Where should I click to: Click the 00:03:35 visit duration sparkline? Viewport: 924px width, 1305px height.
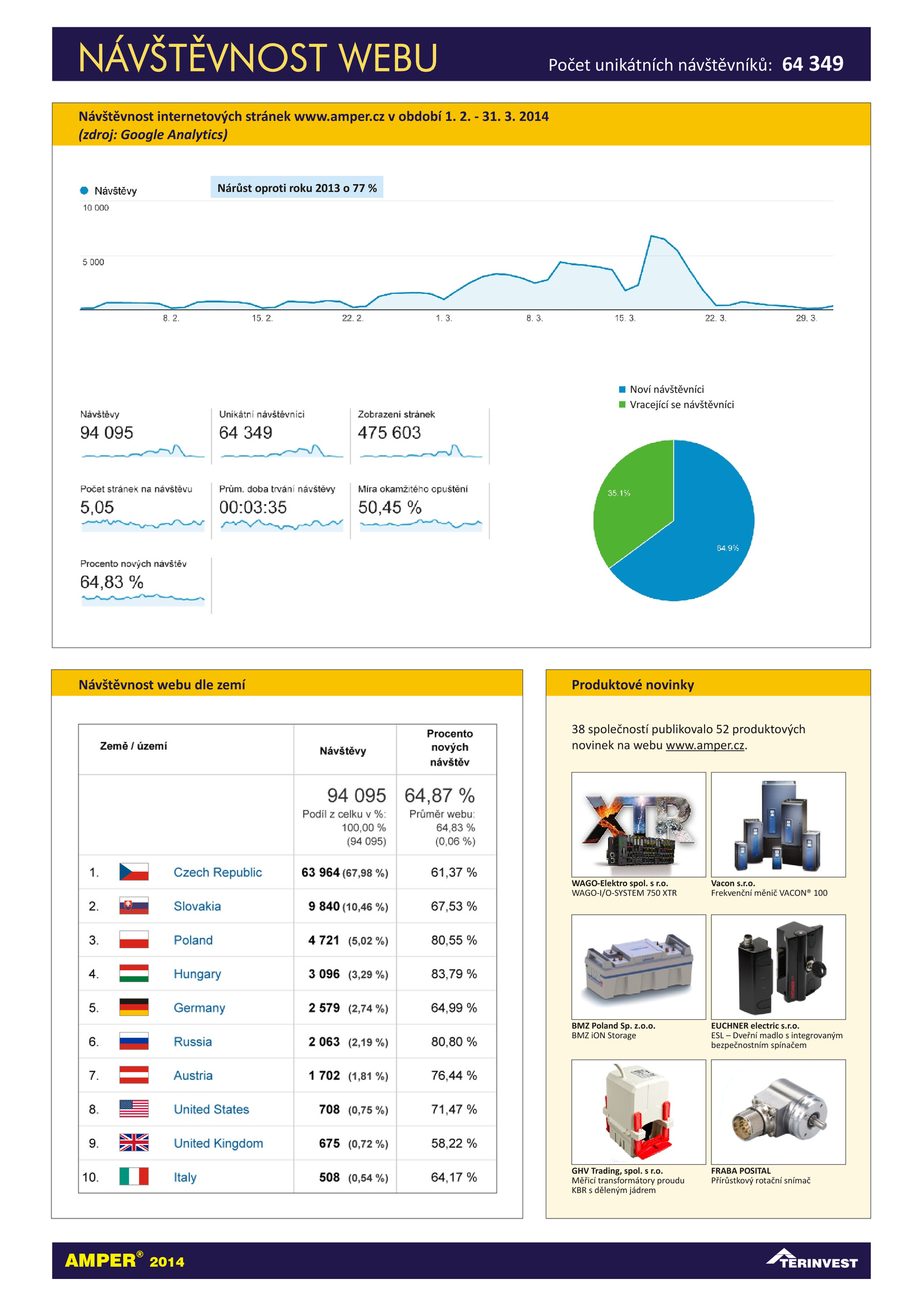click(x=282, y=525)
